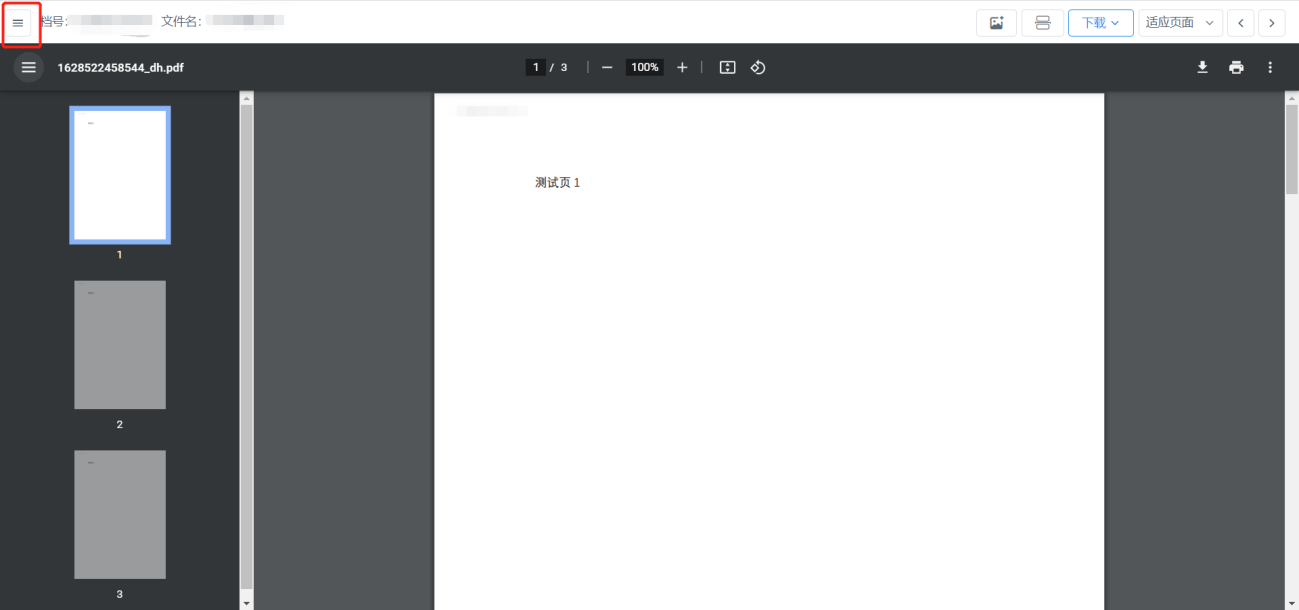Rotate the PDF counterclockwise
1299x610 pixels.
tap(758, 68)
